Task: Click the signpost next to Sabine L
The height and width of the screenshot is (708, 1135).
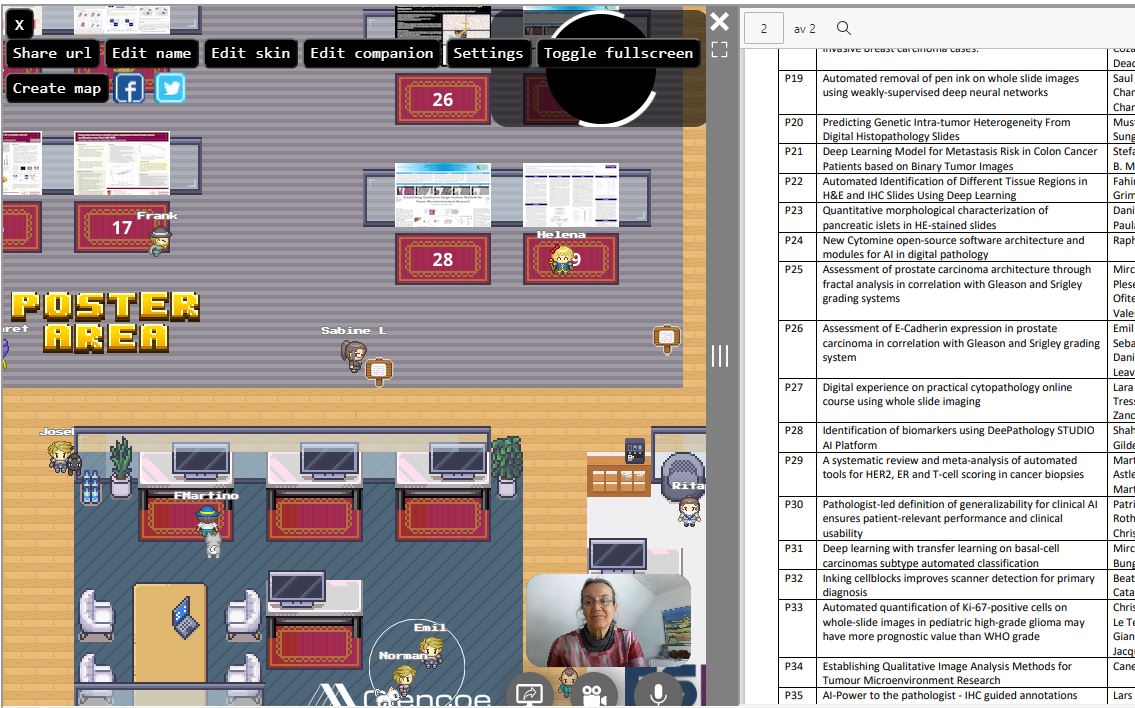Action: 379,371
